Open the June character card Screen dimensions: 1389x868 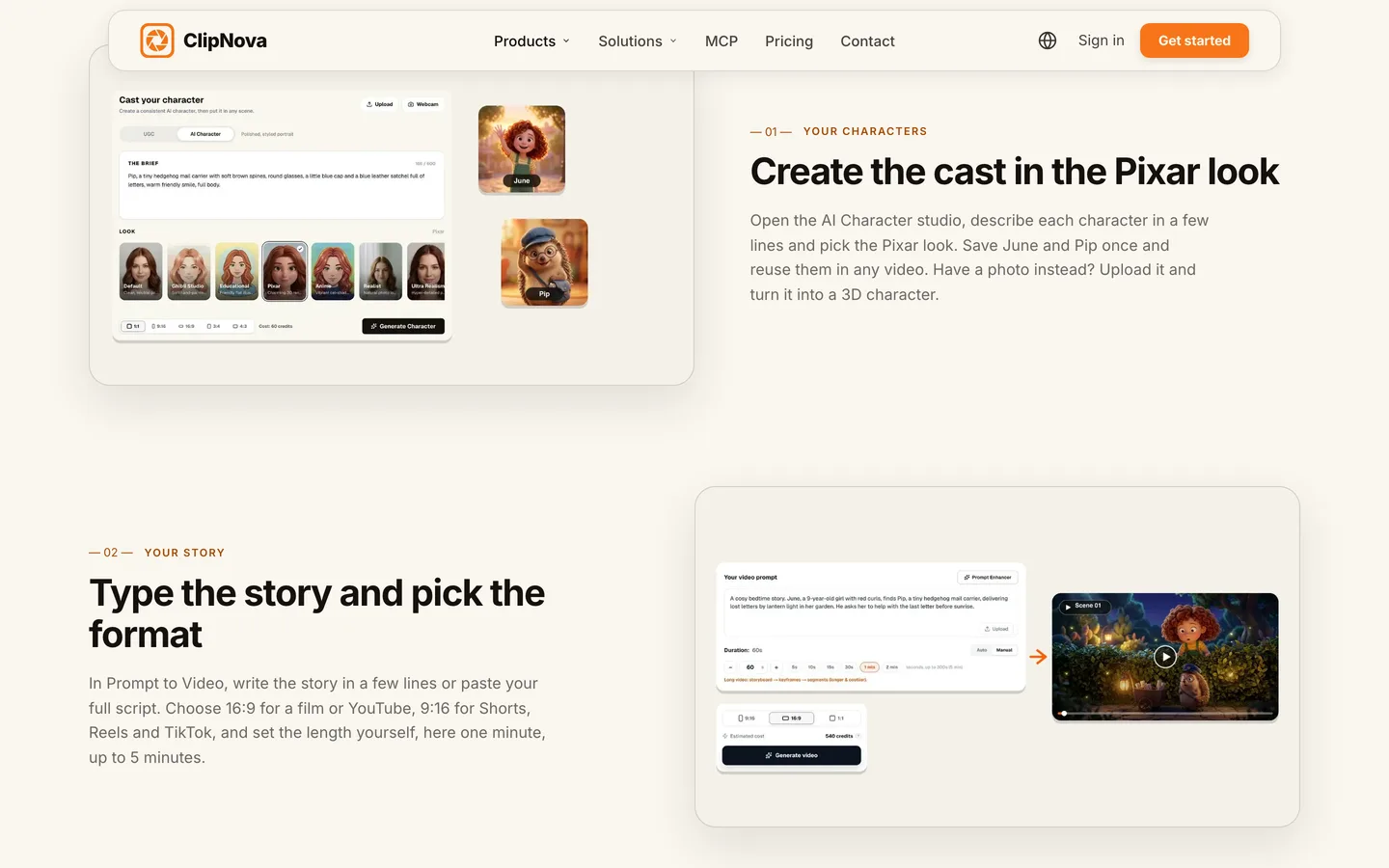(x=522, y=149)
